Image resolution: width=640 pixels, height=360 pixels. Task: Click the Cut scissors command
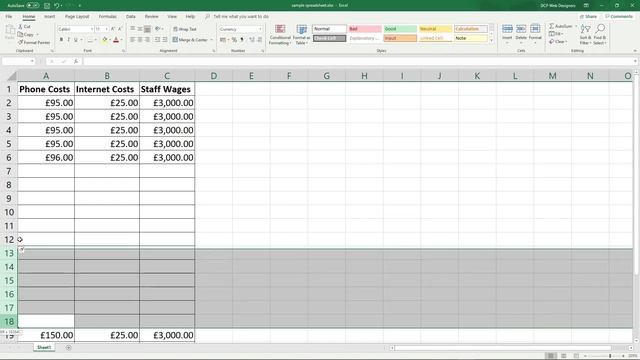[x=24, y=27]
